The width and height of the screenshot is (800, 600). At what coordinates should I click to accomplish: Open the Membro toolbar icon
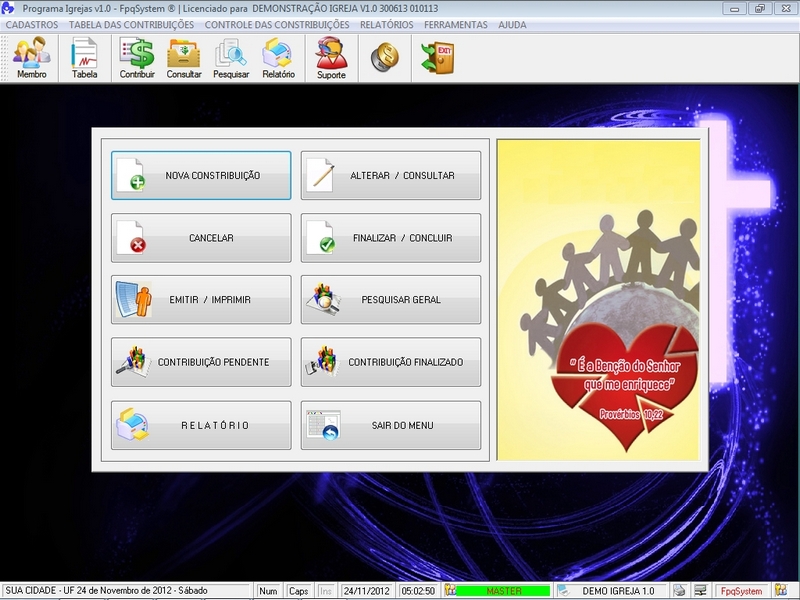[x=32, y=58]
